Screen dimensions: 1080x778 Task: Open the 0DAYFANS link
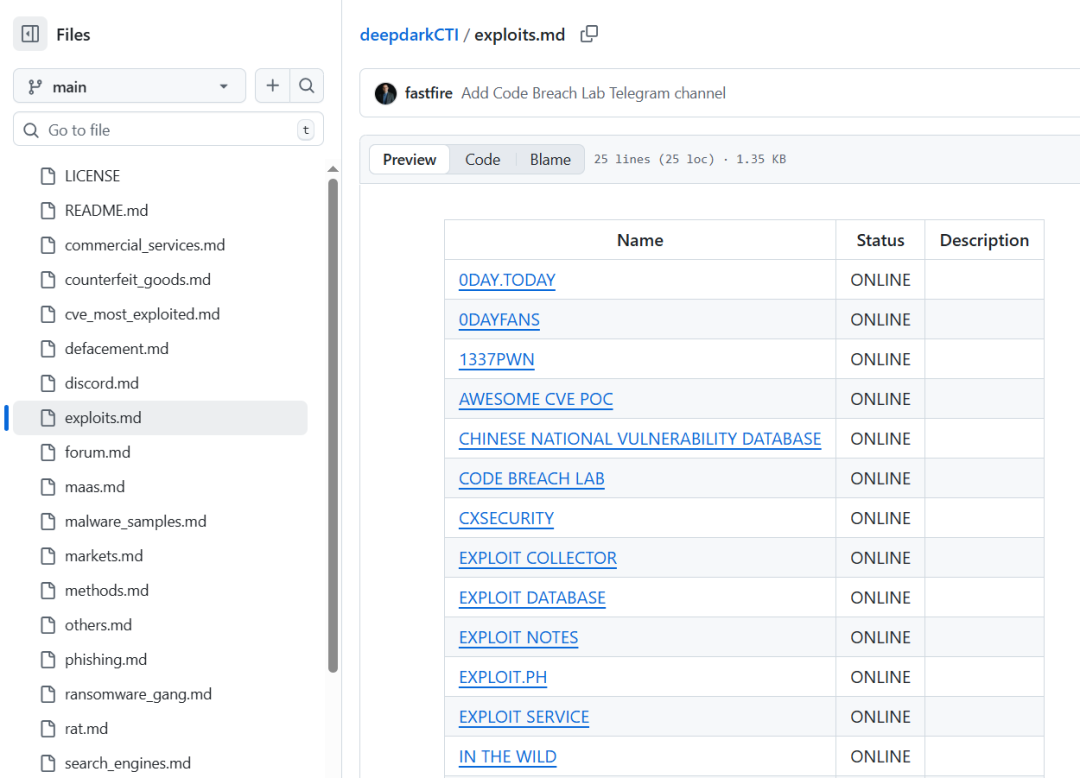499,319
